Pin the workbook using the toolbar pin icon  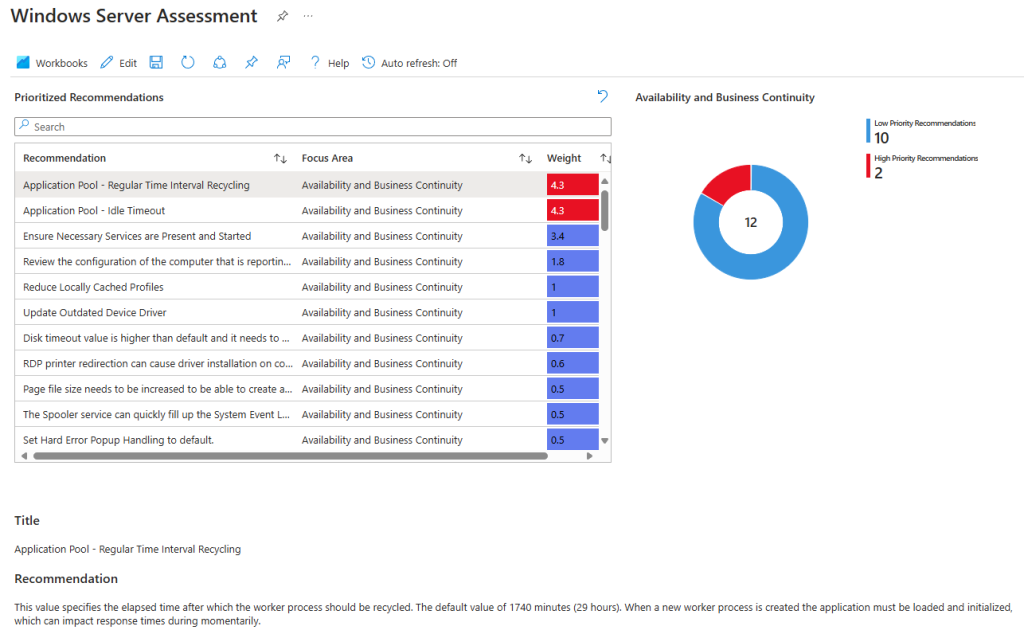tap(251, 62)
